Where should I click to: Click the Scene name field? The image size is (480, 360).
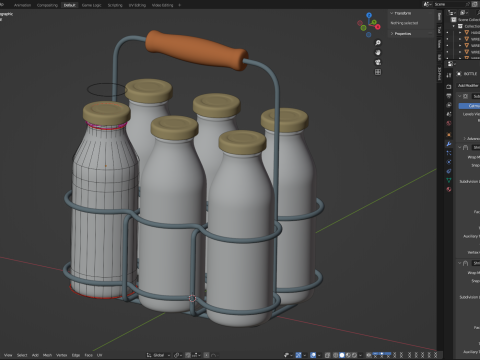450,4
